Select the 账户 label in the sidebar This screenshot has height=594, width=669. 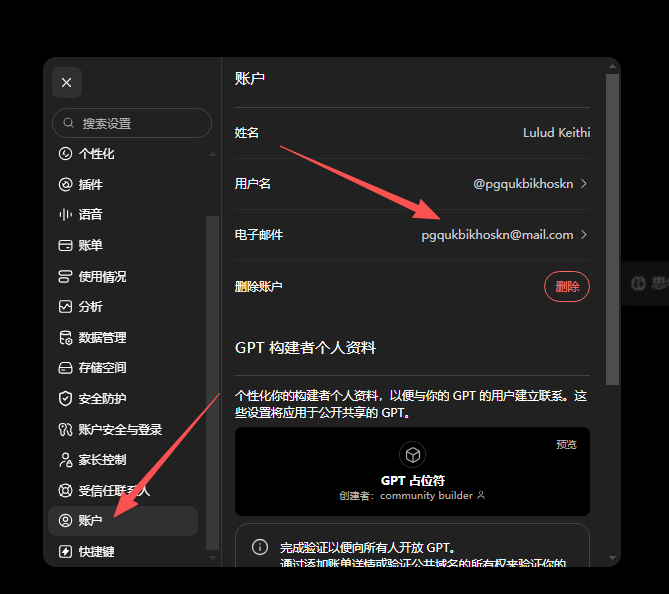click(x=90, y=521)
